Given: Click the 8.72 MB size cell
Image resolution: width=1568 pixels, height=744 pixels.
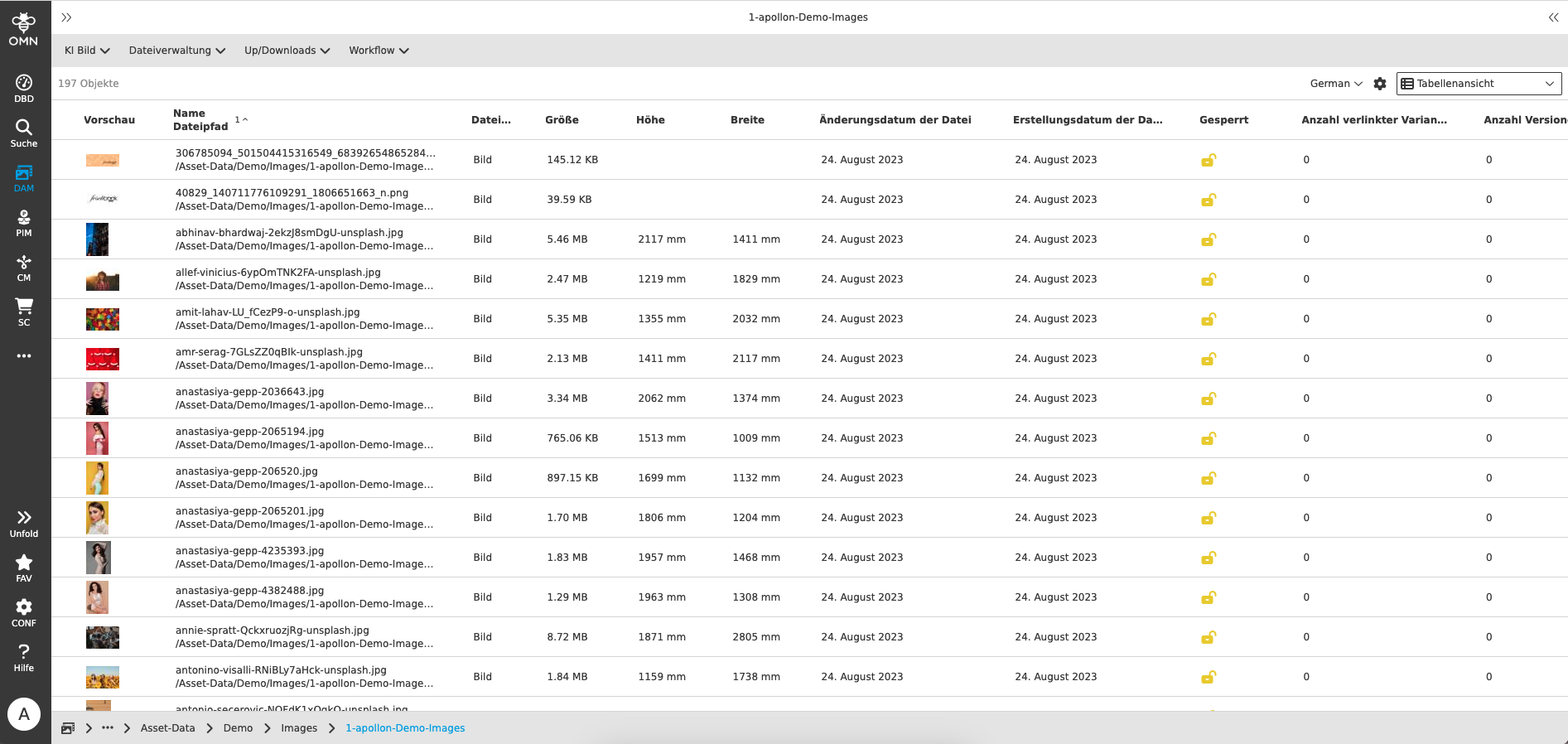Looking at the screenshot, I should click(567, 637).
